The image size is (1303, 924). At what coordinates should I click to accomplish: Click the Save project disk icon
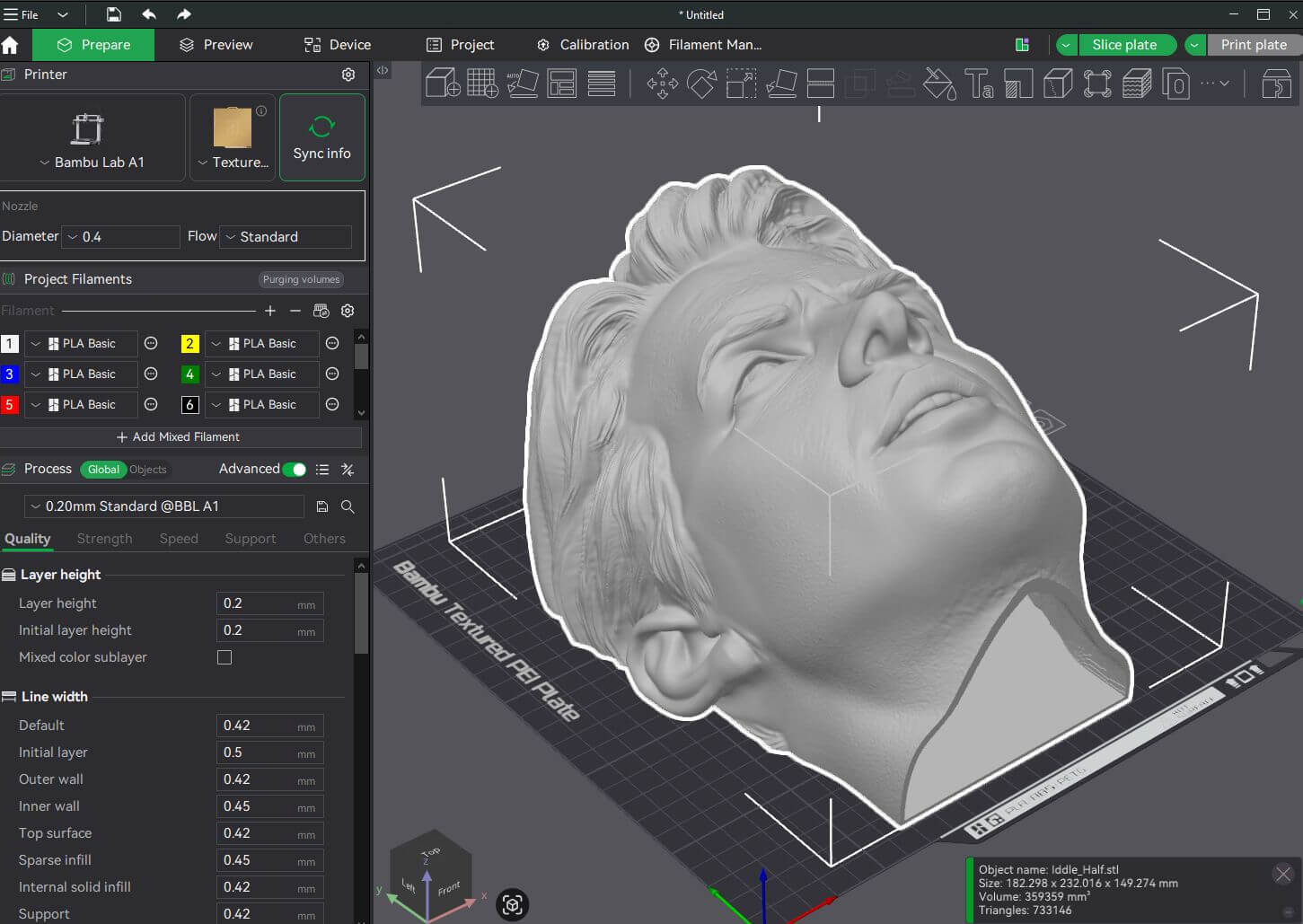click(x=114, y=14)
